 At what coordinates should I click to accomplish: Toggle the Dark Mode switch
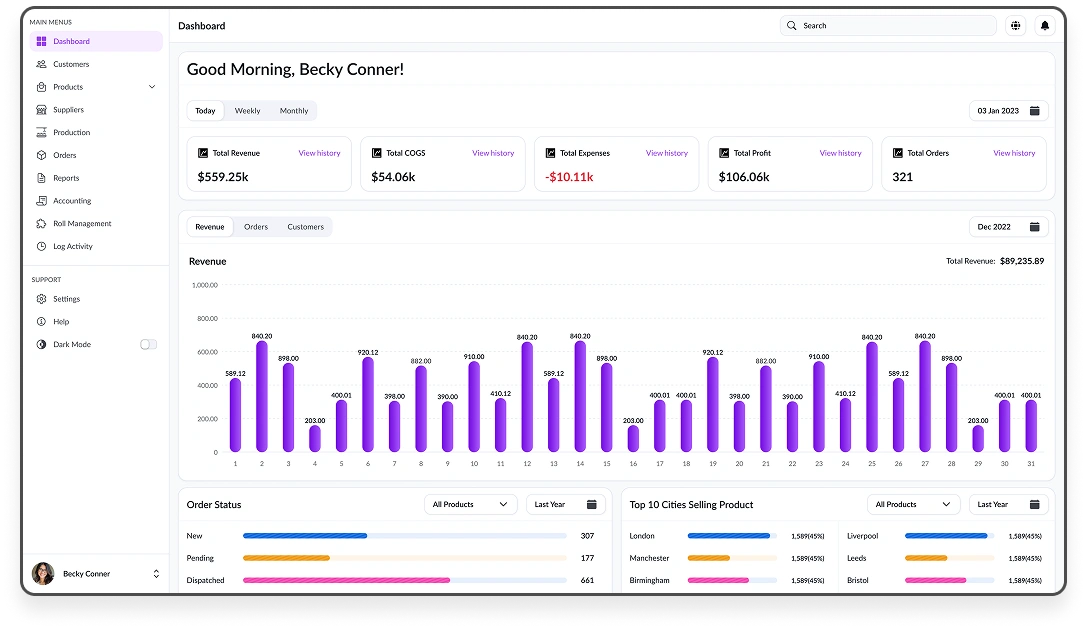coord(148,344)
